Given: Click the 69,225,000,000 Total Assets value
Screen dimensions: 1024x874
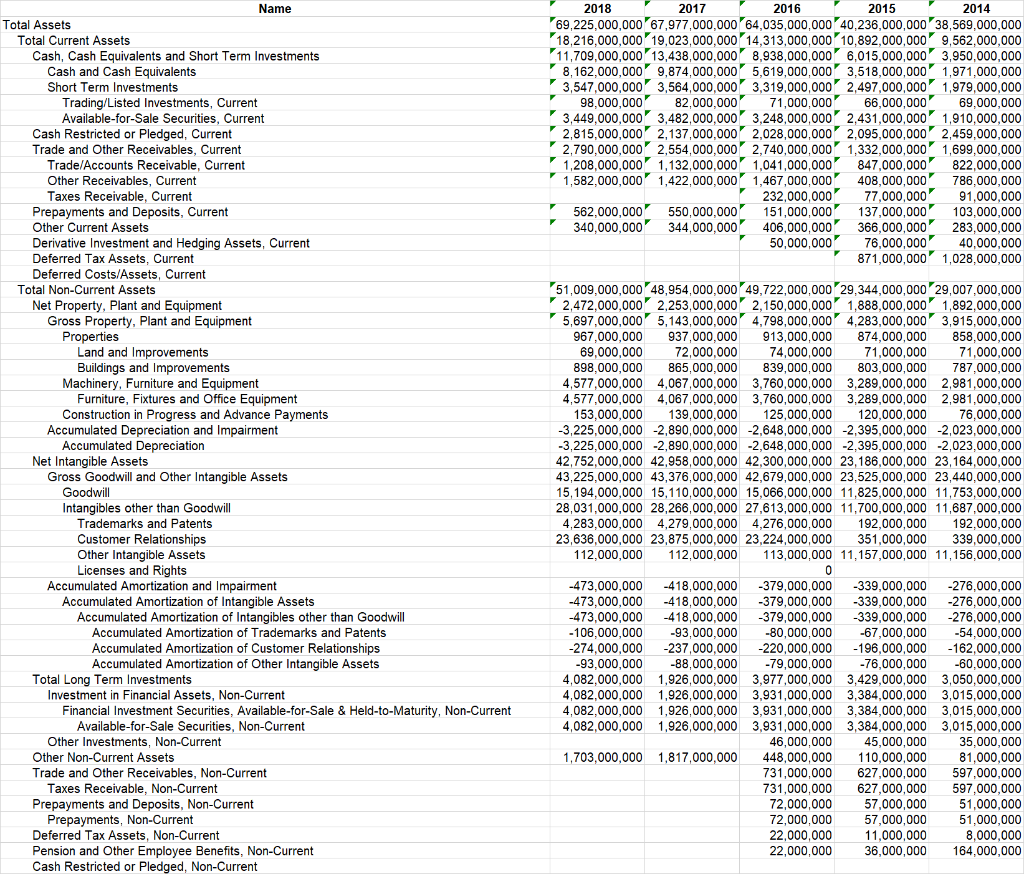Looking at the screenshot, I should (x=597, y=24).
